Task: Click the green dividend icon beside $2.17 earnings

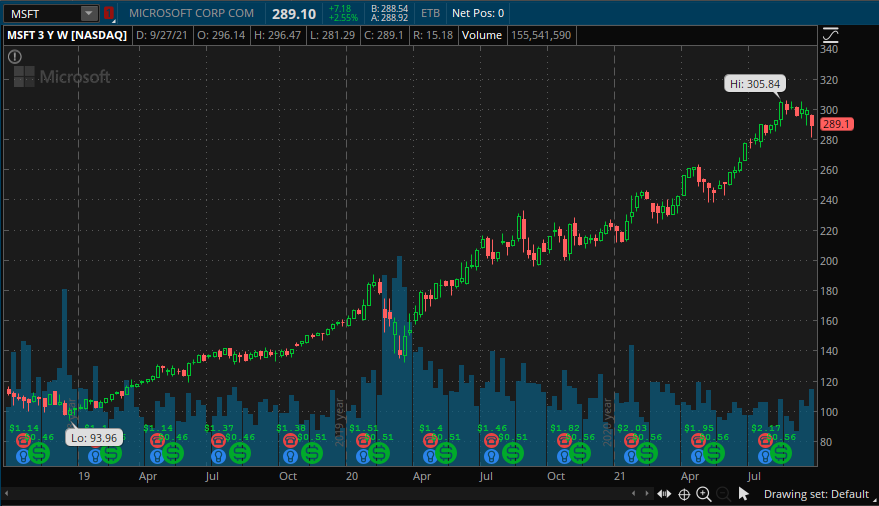Action: click(x=781, y=453)
